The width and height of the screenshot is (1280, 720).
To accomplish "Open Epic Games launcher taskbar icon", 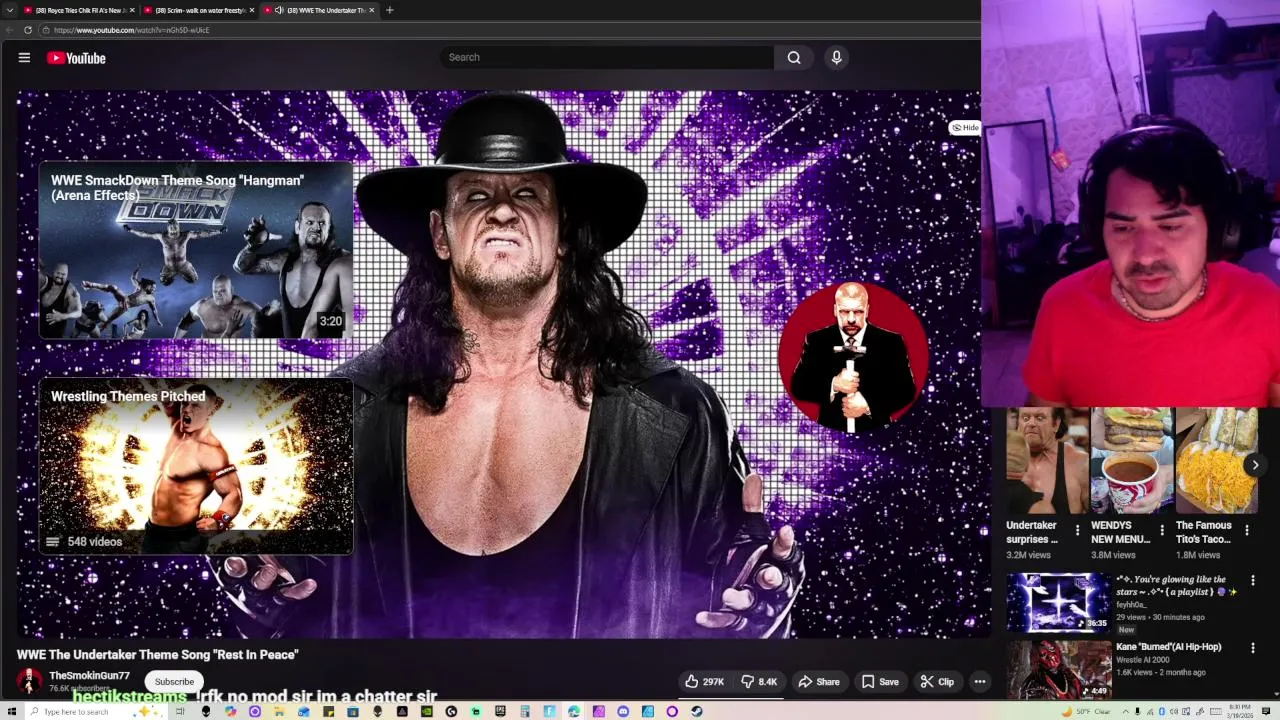I will (500, 711).
